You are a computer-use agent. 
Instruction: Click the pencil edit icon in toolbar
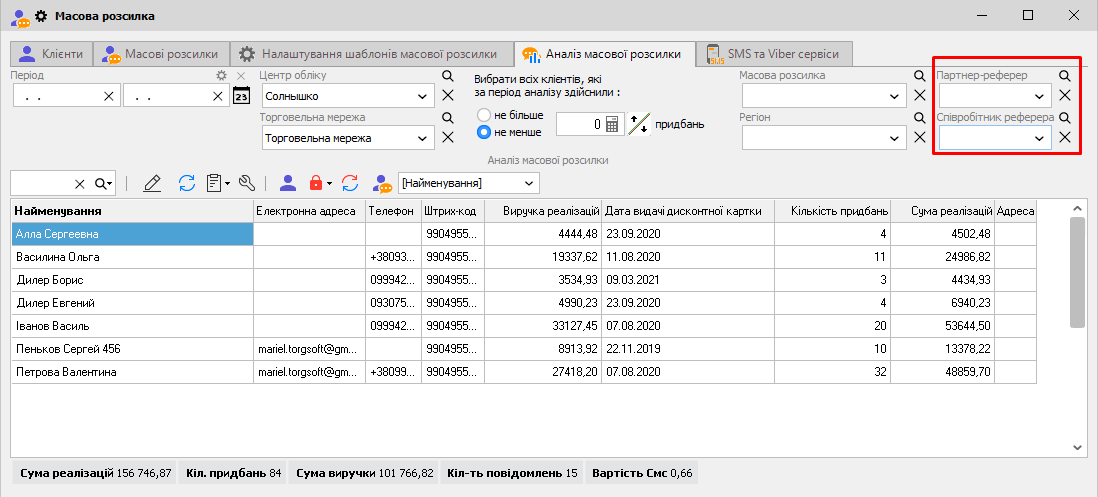click(x=152, y=183)
